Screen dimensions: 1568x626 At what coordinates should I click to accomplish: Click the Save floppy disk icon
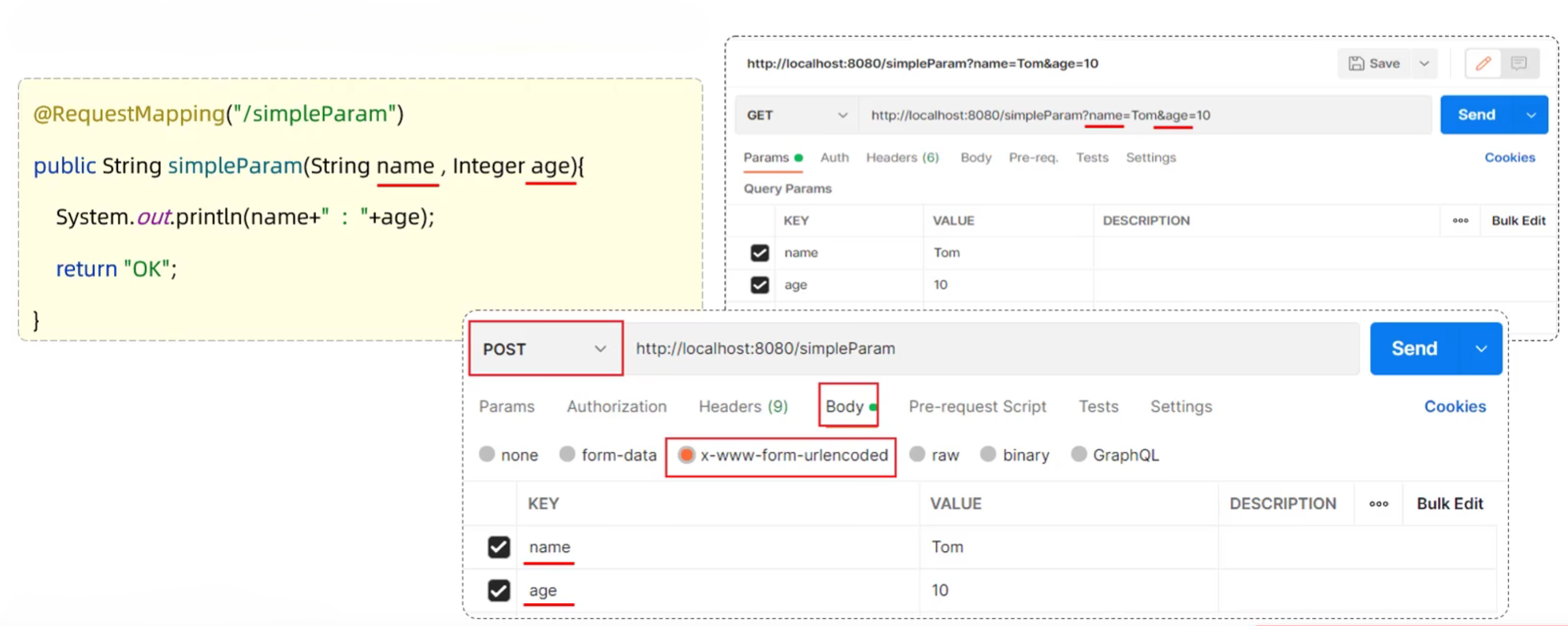coord(1356,64)
